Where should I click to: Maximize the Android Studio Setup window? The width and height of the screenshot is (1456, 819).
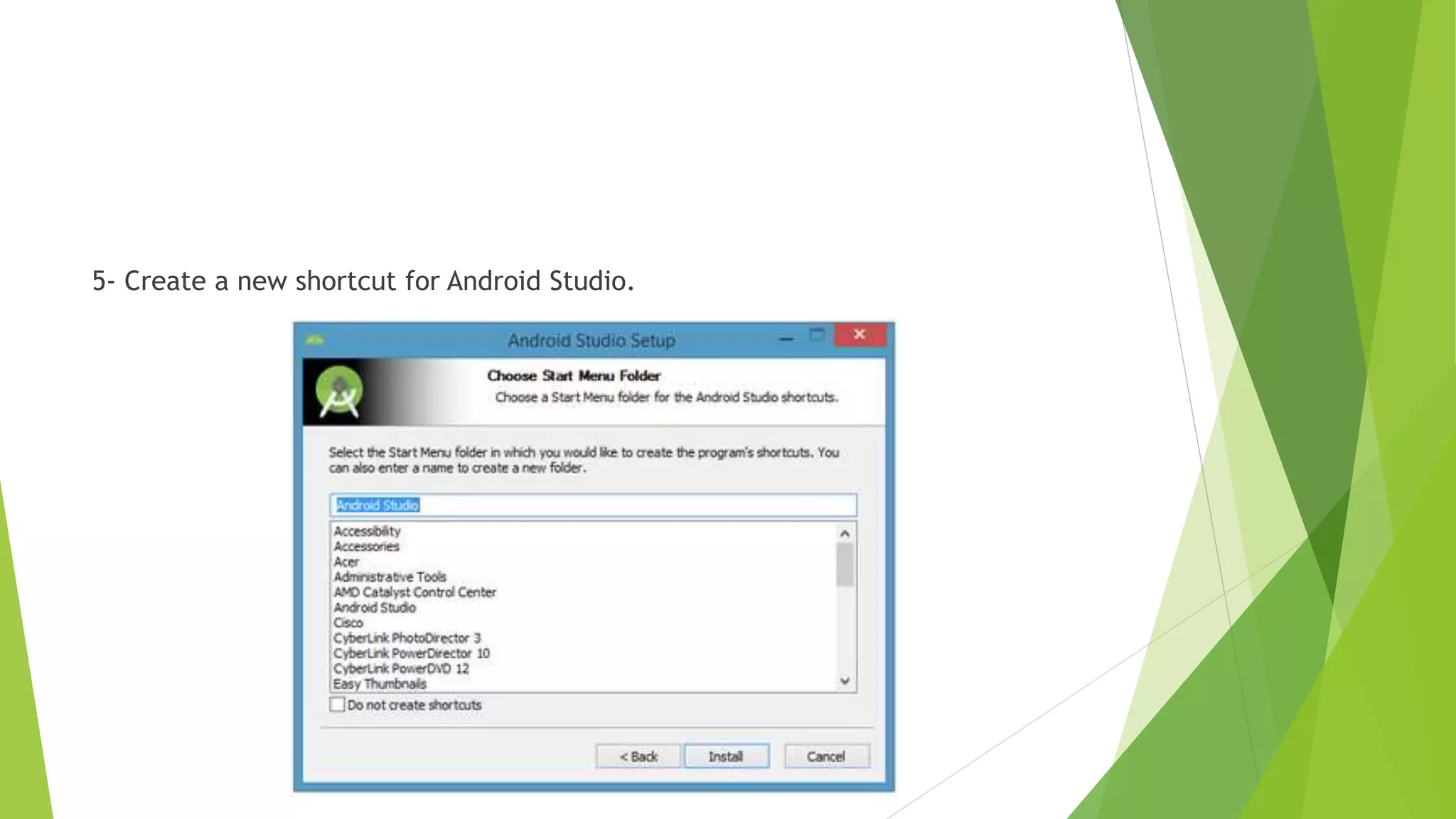[x=818, y=336]
